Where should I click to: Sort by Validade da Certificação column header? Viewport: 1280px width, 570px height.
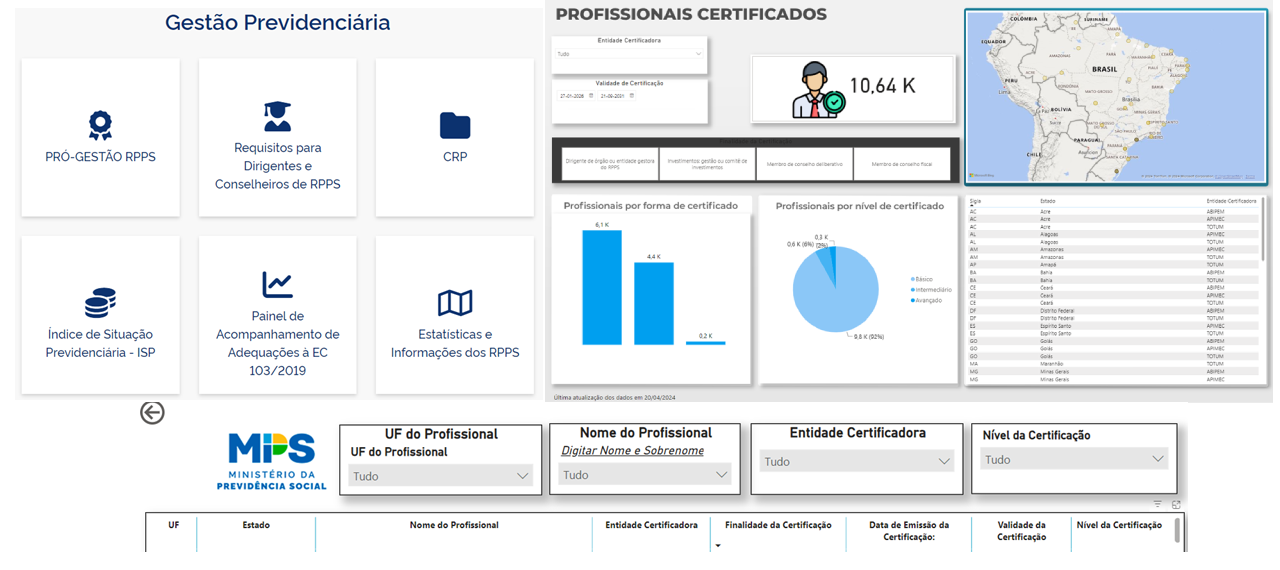point(1021,531)
